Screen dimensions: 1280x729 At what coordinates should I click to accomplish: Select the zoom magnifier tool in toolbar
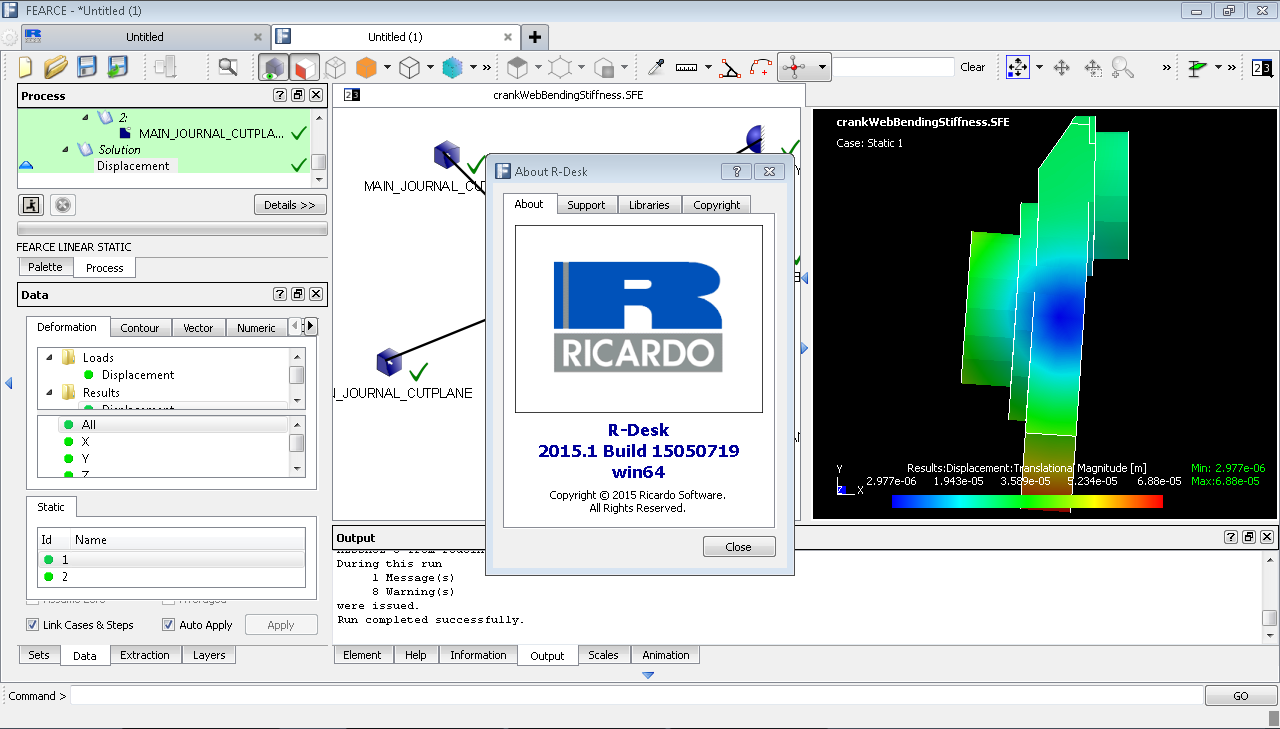pyautogui.click(x=1123, y=67)
